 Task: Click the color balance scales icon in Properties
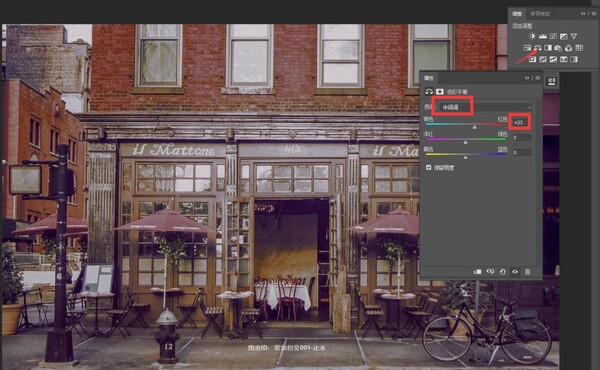pos(429,92)
